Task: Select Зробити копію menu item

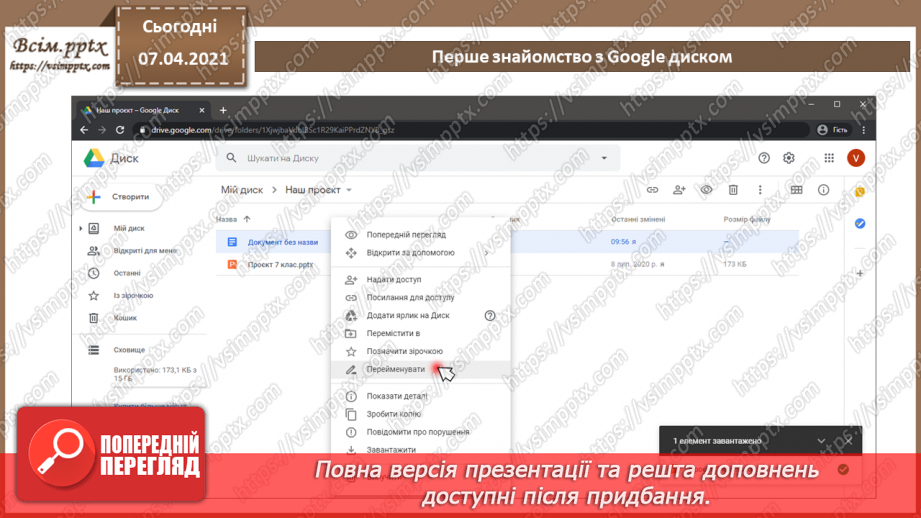Action: tap(421, 414)
